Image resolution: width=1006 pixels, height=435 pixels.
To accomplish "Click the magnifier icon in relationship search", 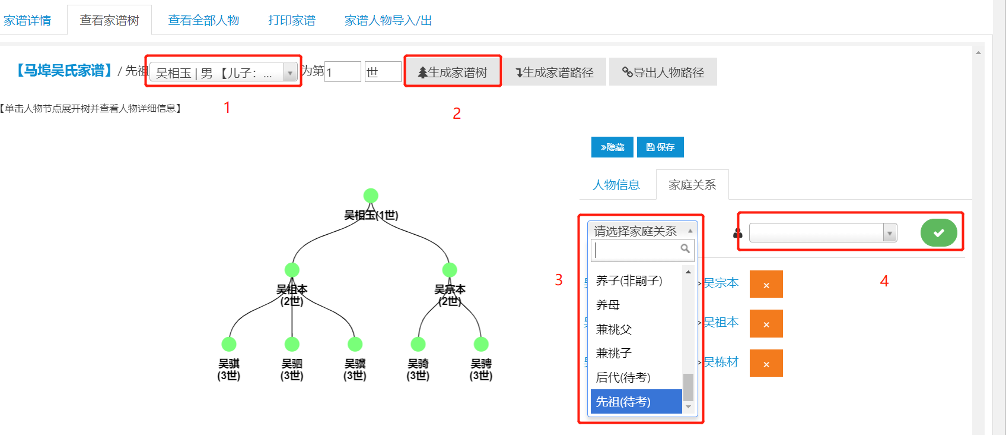I will (686, 249).
